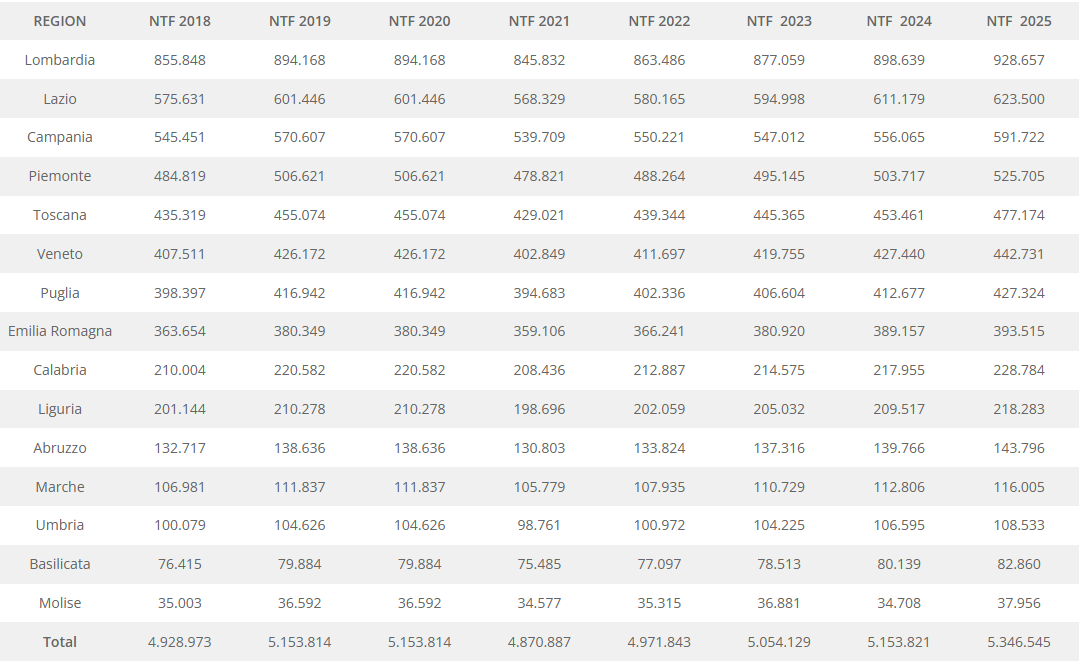
Task: Click Veneto's NTF 2024 value 427.440
Action: [899, 254]
